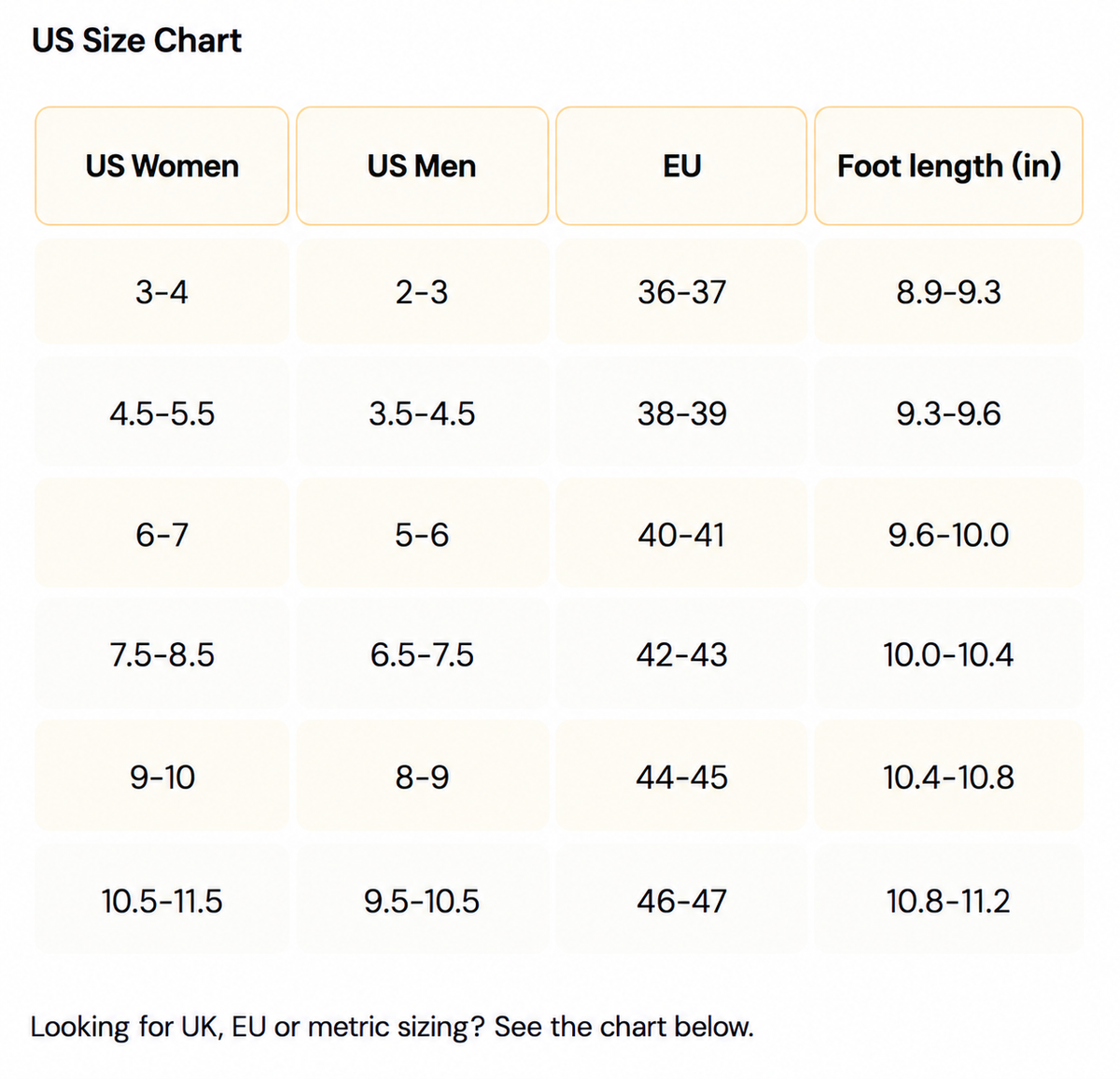Click the Foot length (in) header
This screenshot has width=1120, height=1079.
click(949, 166)
